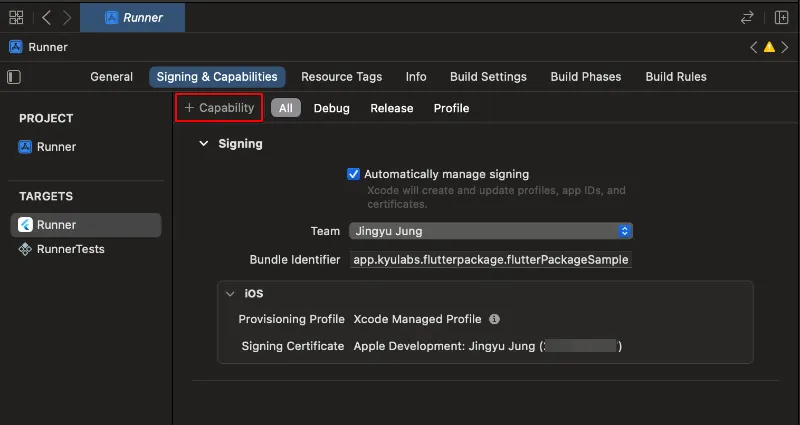Viewport: 800px width, 425px height.
Task: Switch to the Build Settings tab
Action: tap(488, 77)
